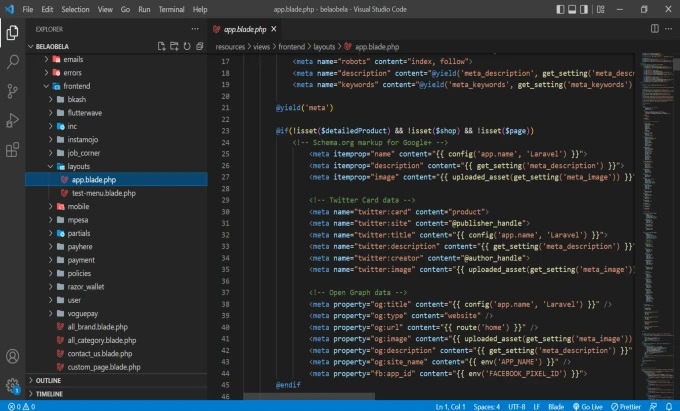Collapse all folders in Explorer
Viewport: 680px width, 411px height.
click(198, 46)
